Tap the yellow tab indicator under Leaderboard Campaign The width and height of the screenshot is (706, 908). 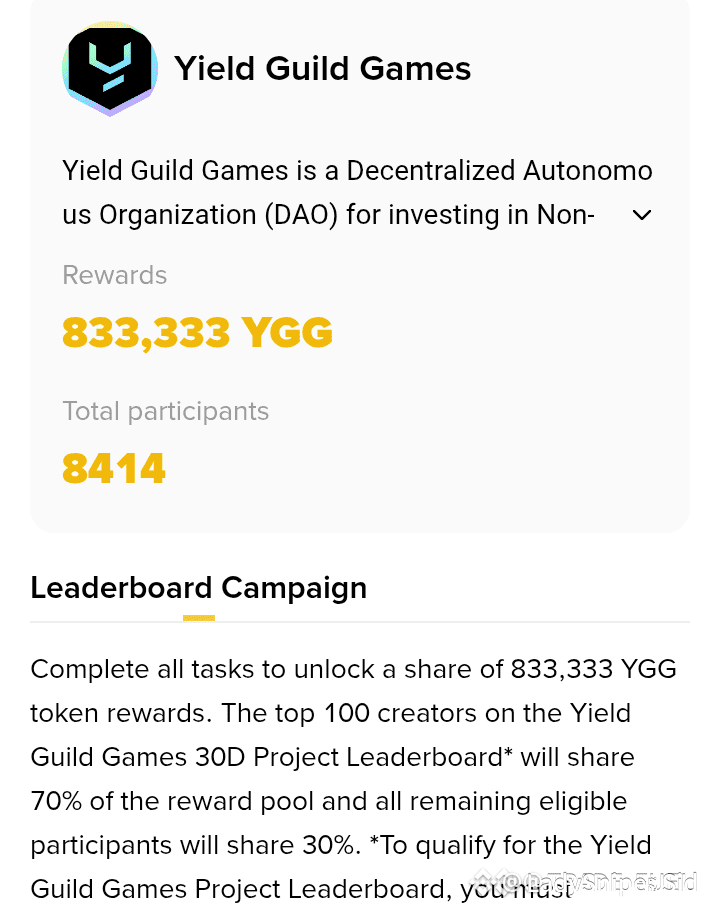199,618
